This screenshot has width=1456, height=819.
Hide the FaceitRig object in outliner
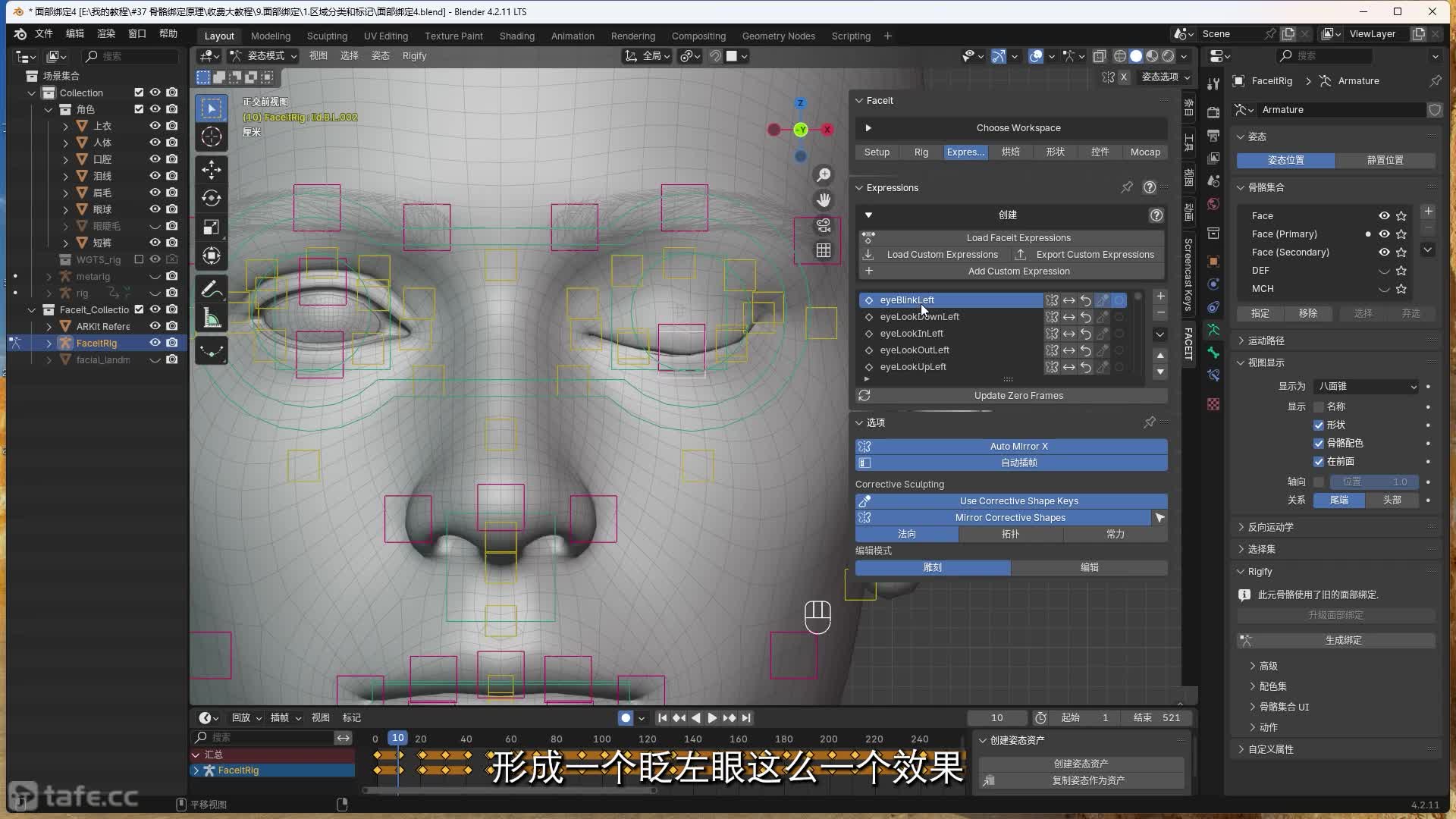[x=155, y=343]
